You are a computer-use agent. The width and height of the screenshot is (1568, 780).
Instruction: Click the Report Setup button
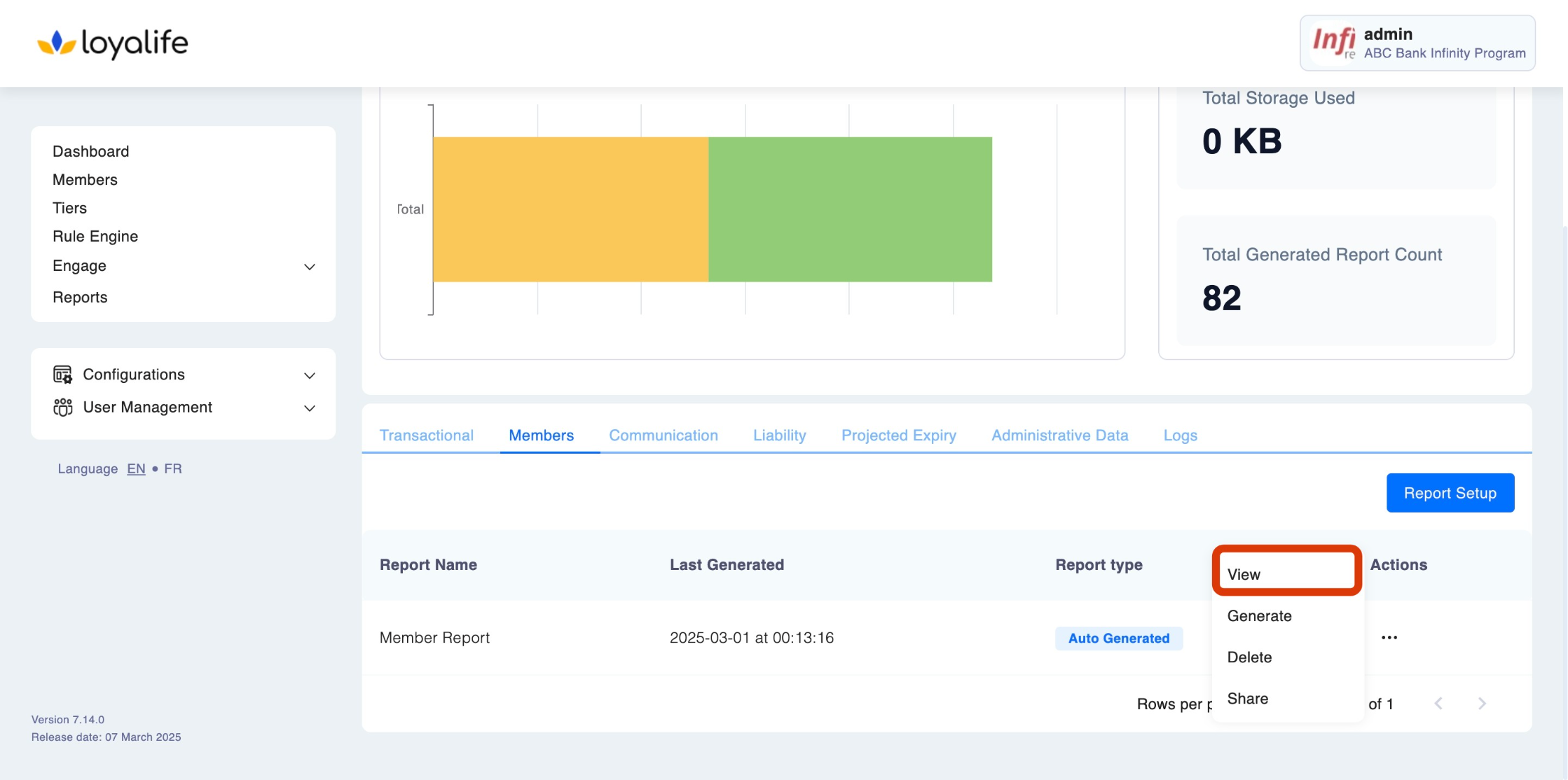tap(1450, 493)
